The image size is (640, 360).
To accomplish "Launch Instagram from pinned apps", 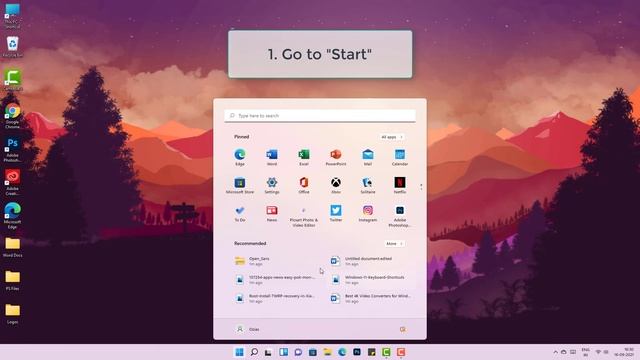I will point(368,213).
